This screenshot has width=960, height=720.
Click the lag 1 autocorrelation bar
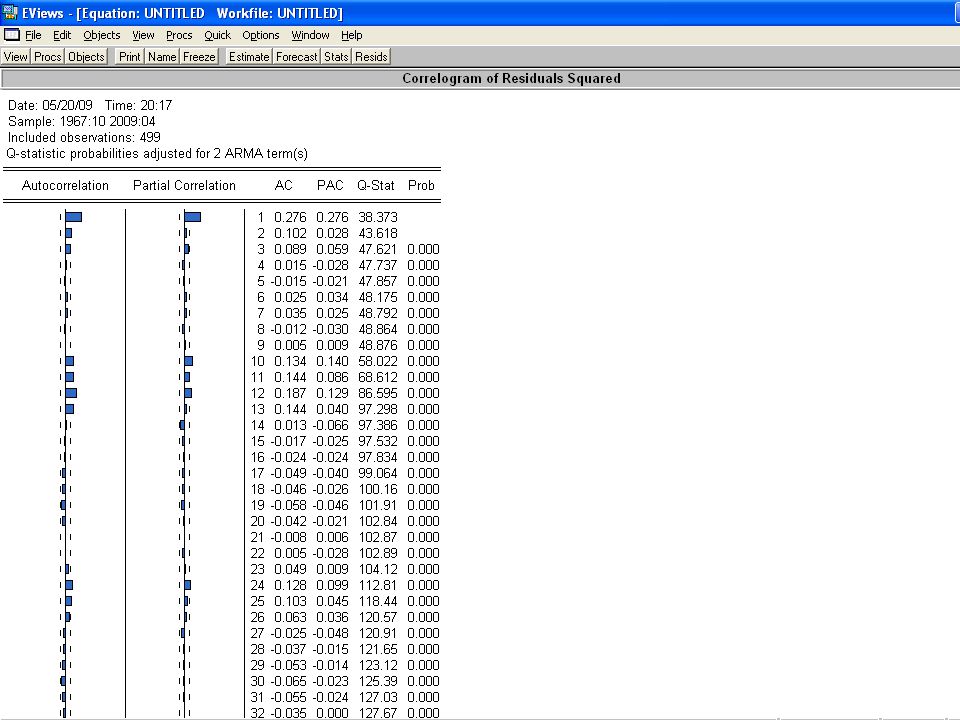point(73,217)
